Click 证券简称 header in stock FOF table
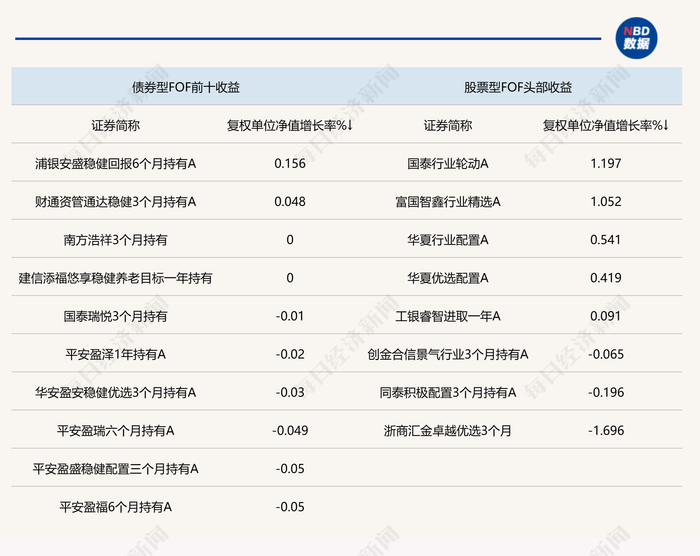The width and height of the screenshot is (700, 556). pos(448,125)
